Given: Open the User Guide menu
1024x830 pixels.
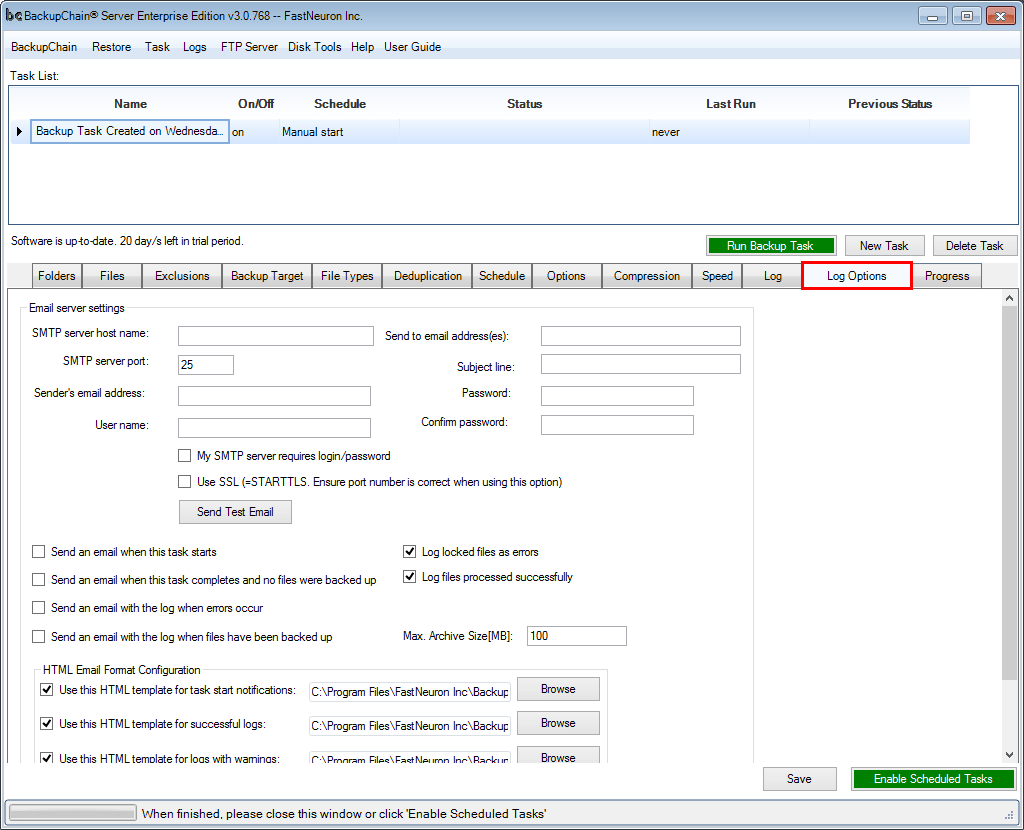Looking at the screenshot, I should pyautogui.click(x=412, y=47).
